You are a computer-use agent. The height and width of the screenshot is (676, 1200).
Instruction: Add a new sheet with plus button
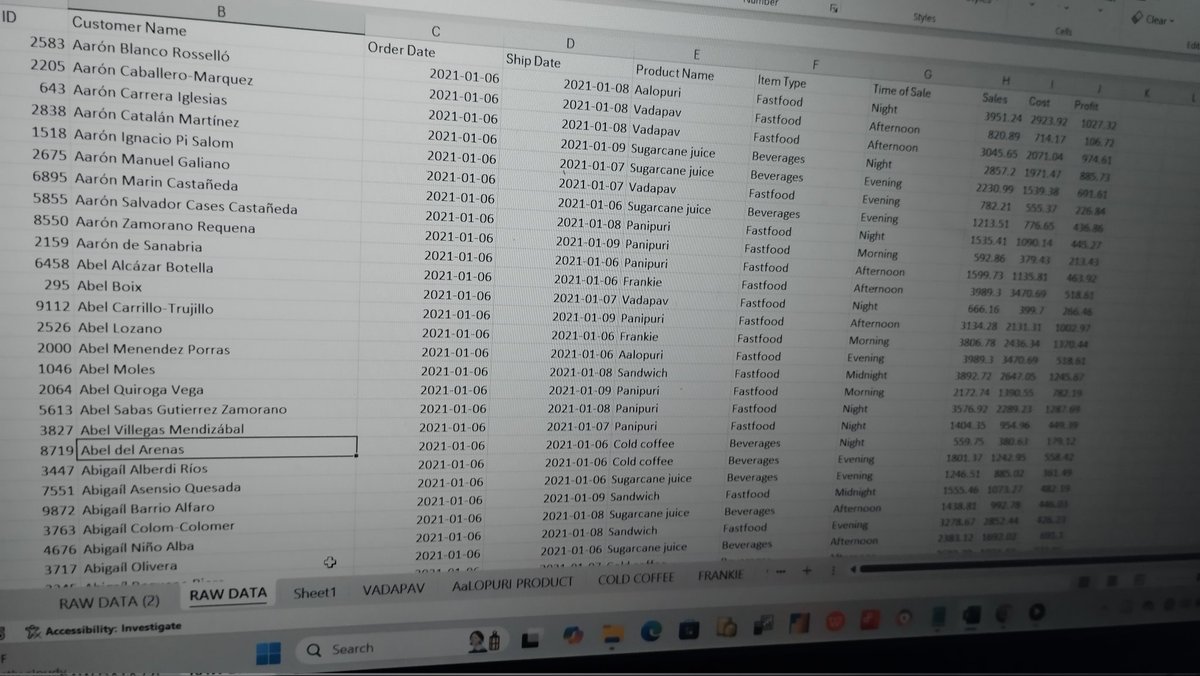pos(805,573)
